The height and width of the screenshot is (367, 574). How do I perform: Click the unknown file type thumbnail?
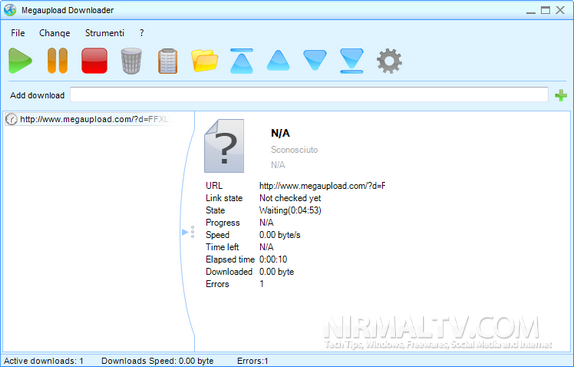pyautogui.click(x=224, y=146)
